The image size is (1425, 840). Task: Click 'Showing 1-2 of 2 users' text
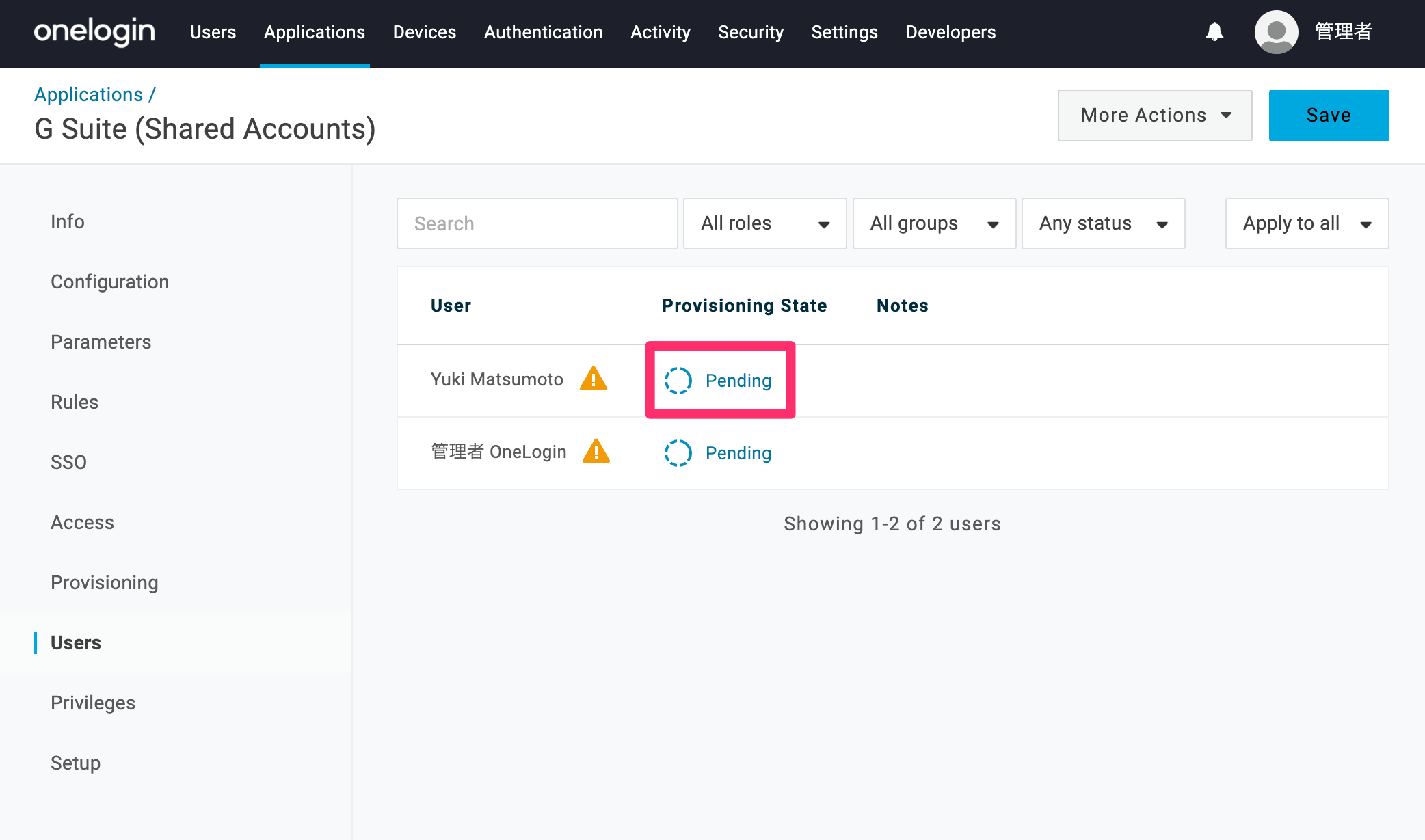(x=892, y=524)
